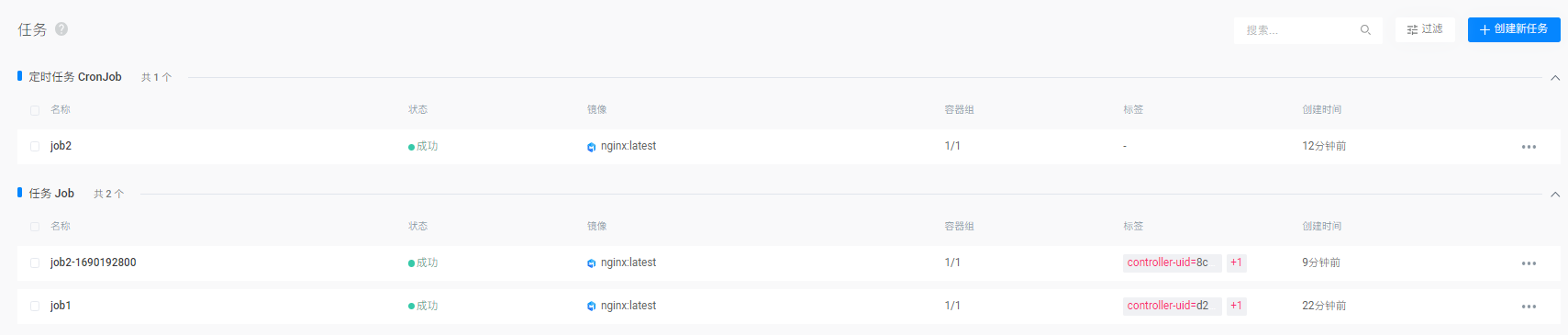Open job1 details link
This screenshot has width=1568, height=335.
[61, 306]
